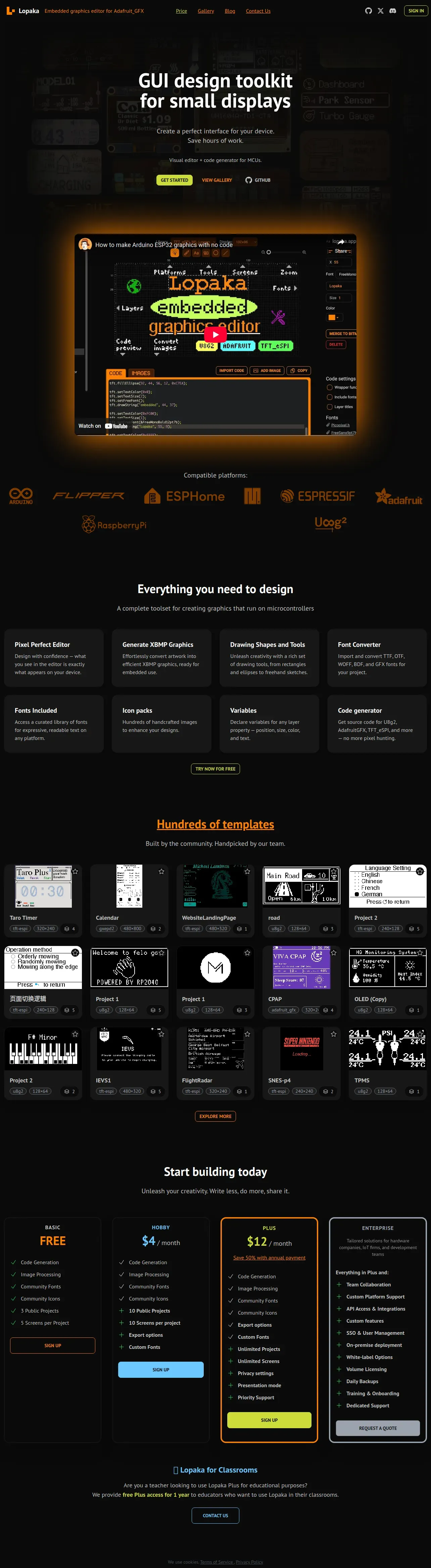
Task: Click the Lopaka logo in the header
Action: pos(22,11)
